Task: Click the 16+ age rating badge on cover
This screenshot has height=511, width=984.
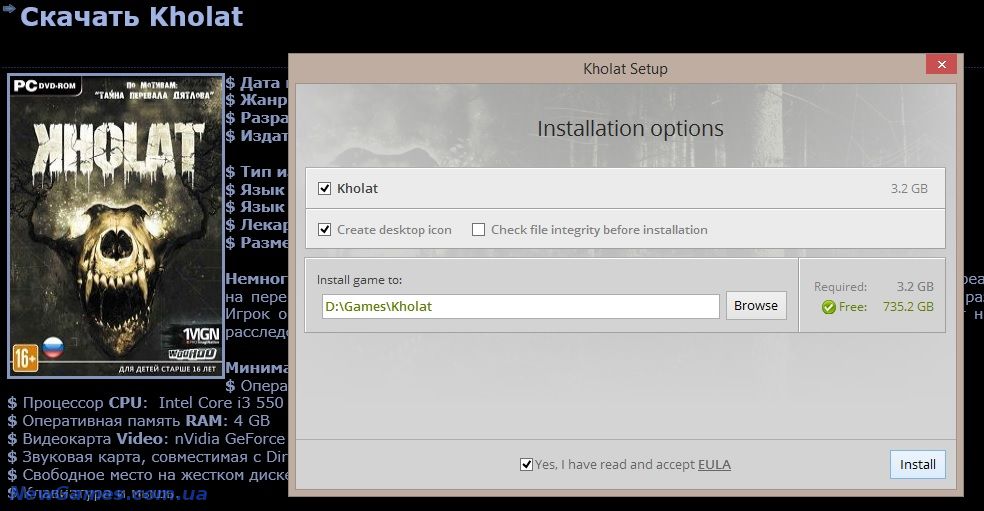Action: pos(25,358)
